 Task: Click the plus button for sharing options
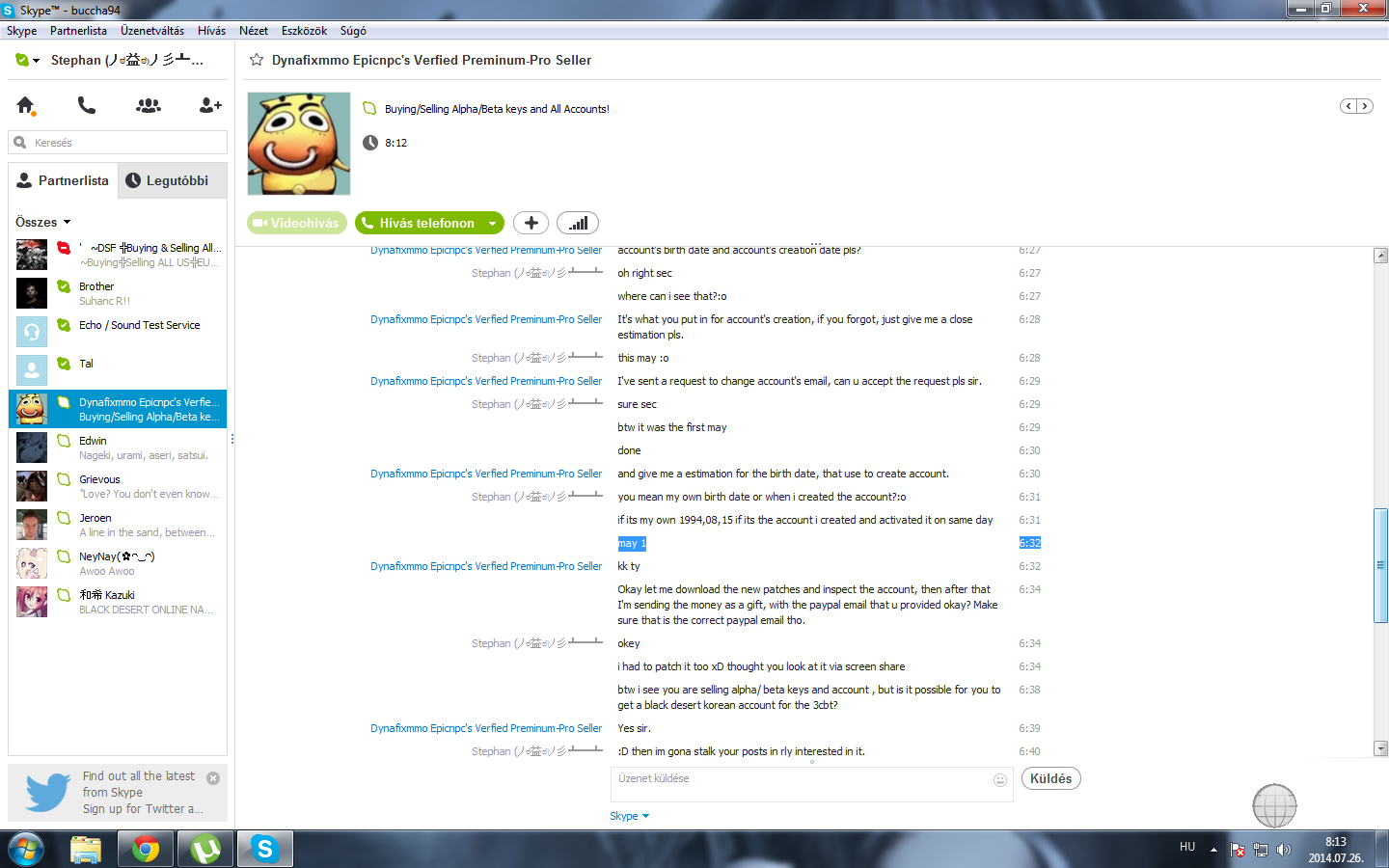coord(531,223)
